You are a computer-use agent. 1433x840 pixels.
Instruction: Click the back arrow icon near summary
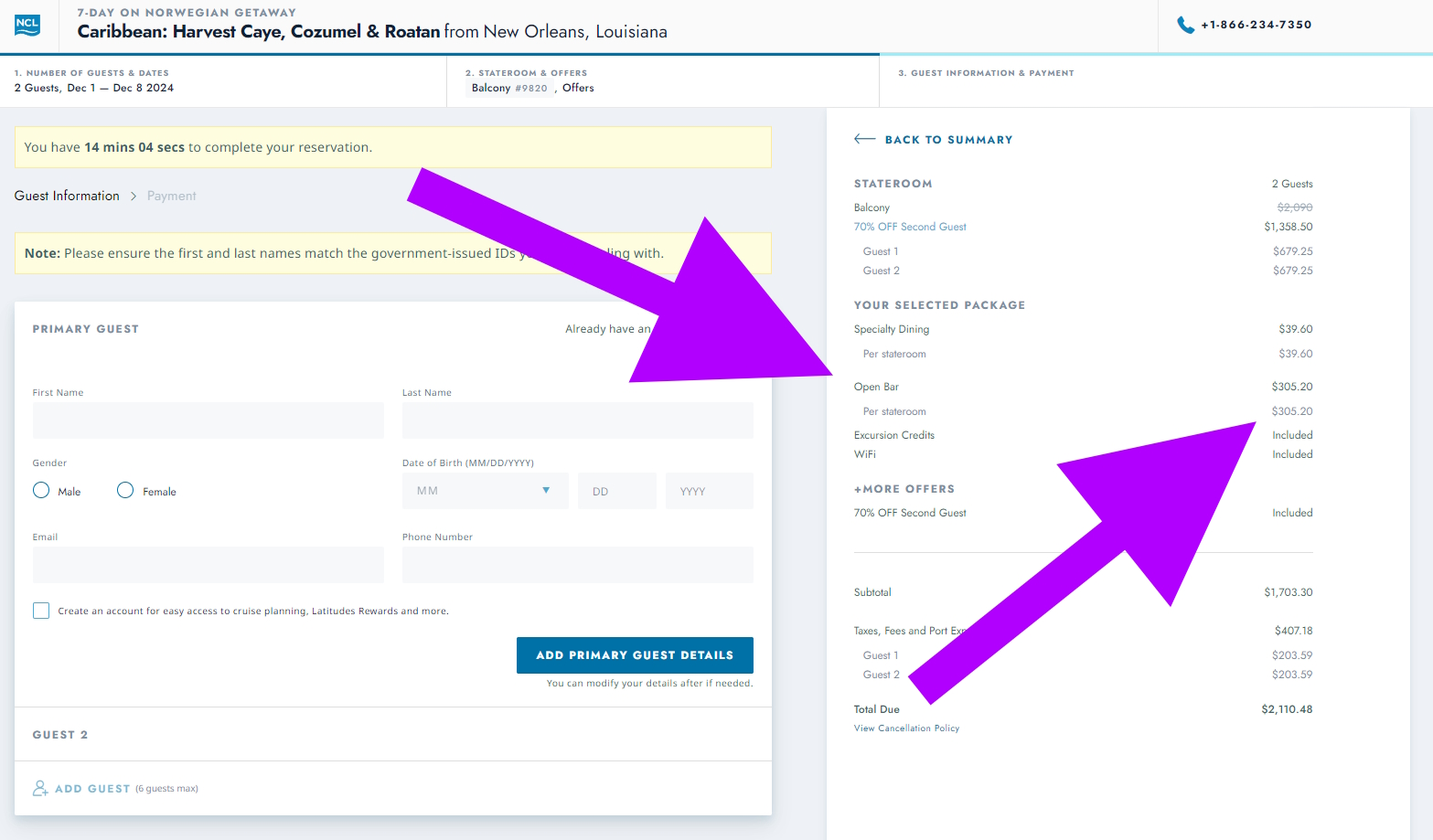[x=864, y=139]
